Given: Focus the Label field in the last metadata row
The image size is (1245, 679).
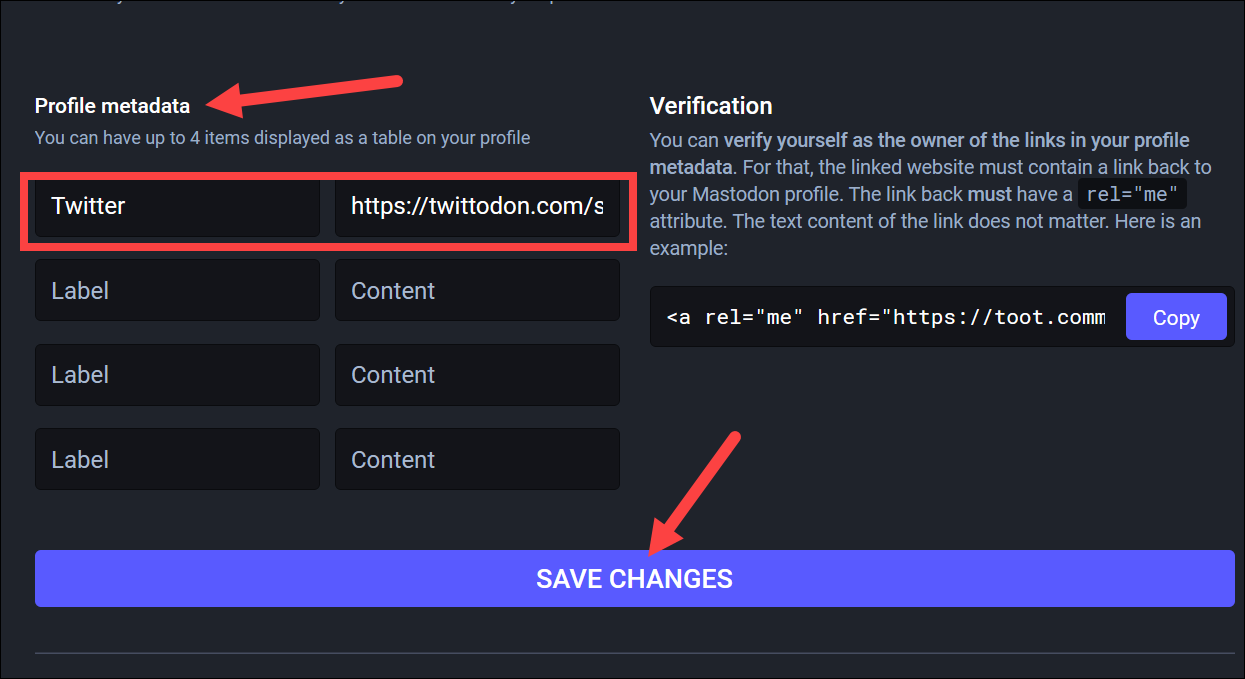Looking at the screenshot, I should (x=177, y=459).
